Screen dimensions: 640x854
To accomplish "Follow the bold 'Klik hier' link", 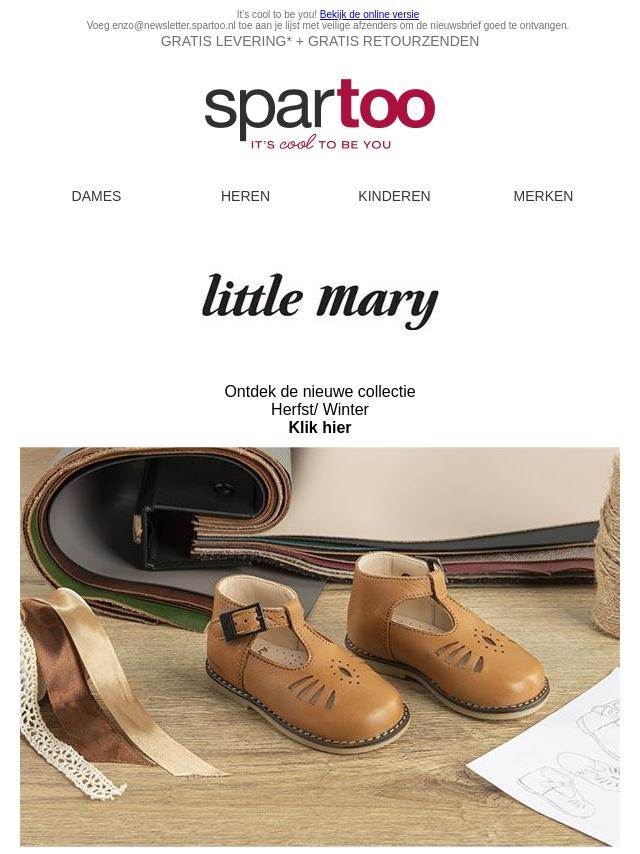I will click(320, 428).
